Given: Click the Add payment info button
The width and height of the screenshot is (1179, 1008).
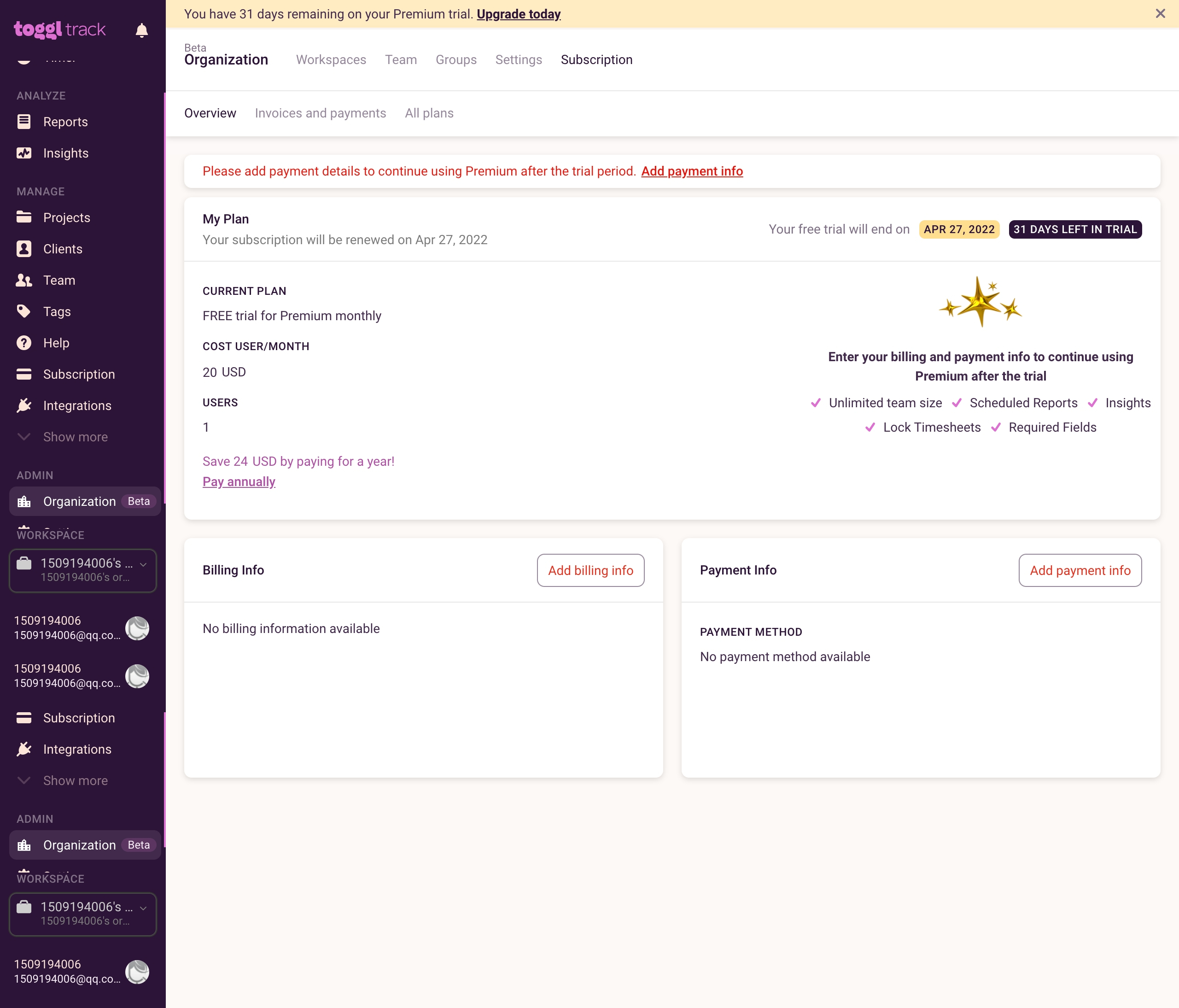Looking at the screenshot, I should pos(1080,570).
